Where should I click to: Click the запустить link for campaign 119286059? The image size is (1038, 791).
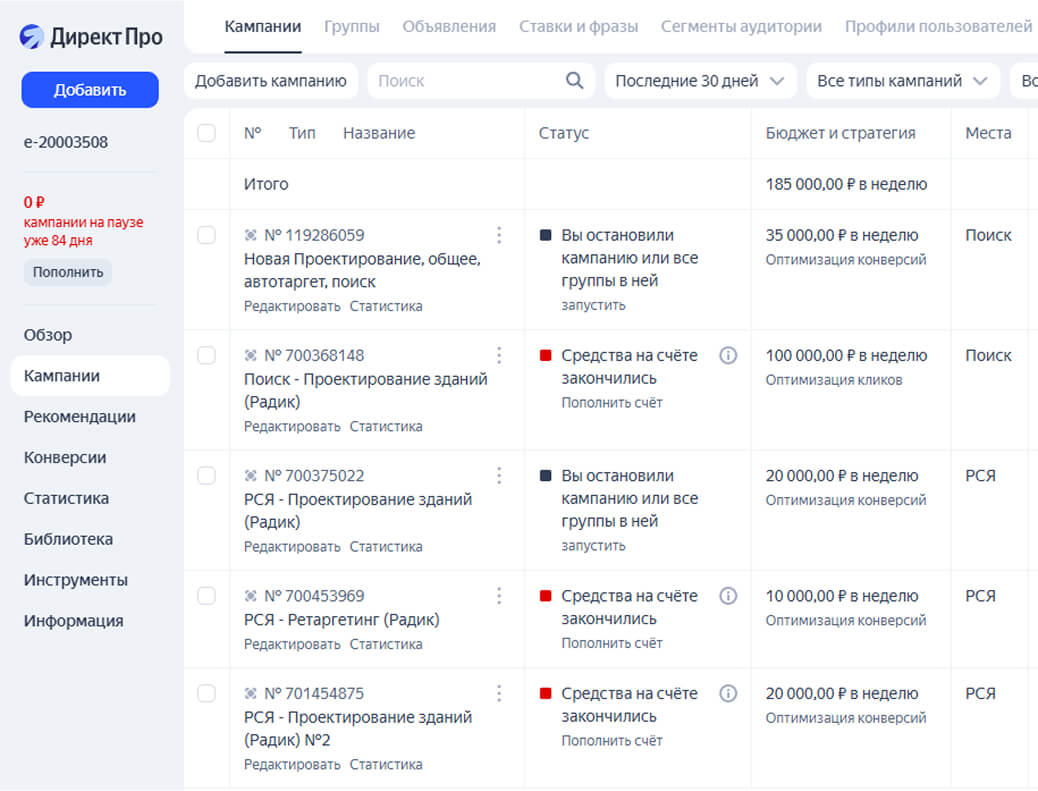click(x=593, y=305)
